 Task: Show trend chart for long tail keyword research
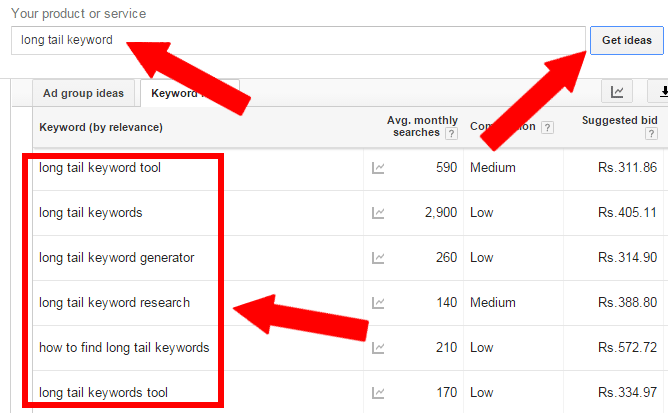(378, 303)
